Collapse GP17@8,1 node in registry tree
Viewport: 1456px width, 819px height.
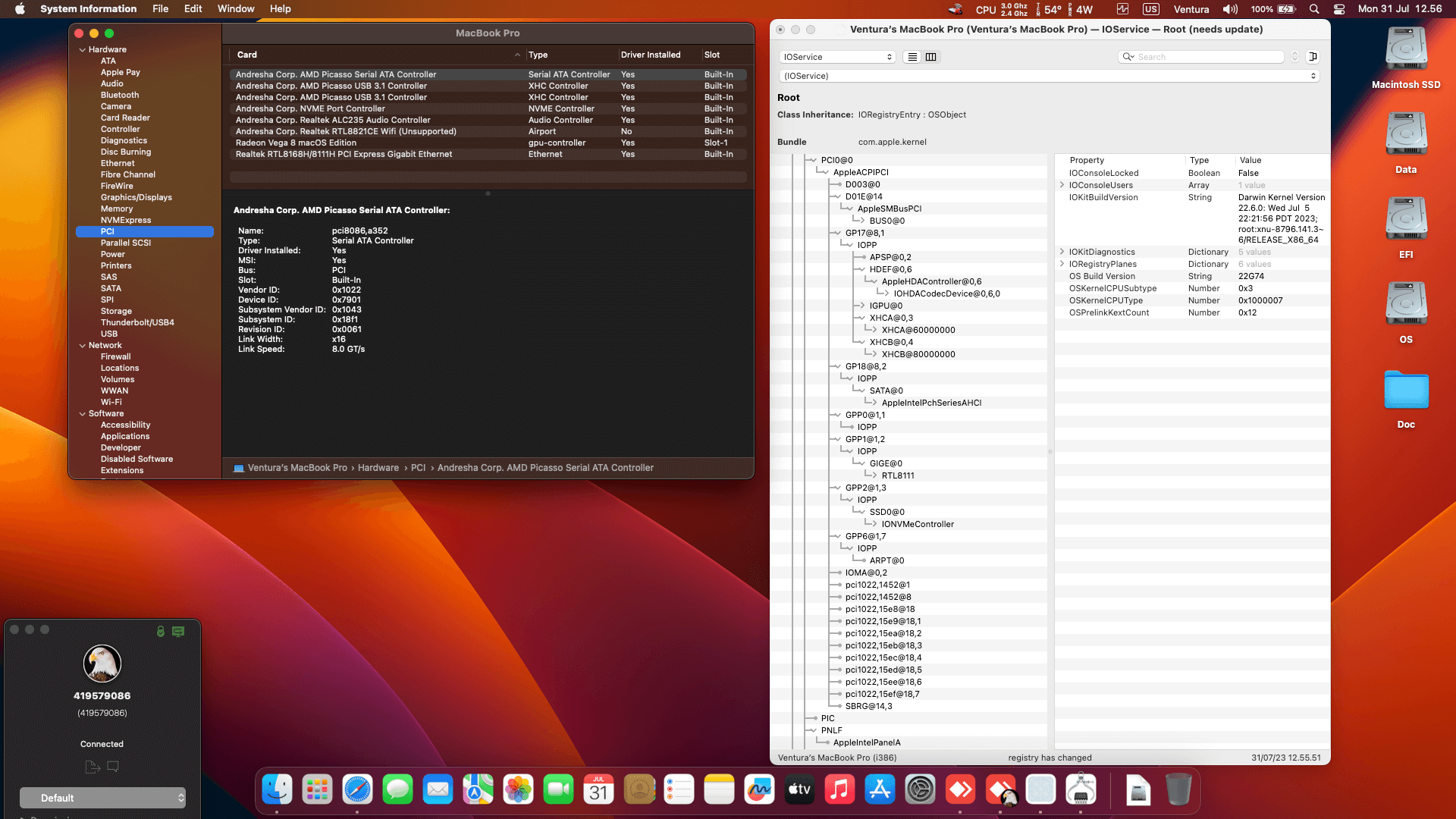point(837,233)
